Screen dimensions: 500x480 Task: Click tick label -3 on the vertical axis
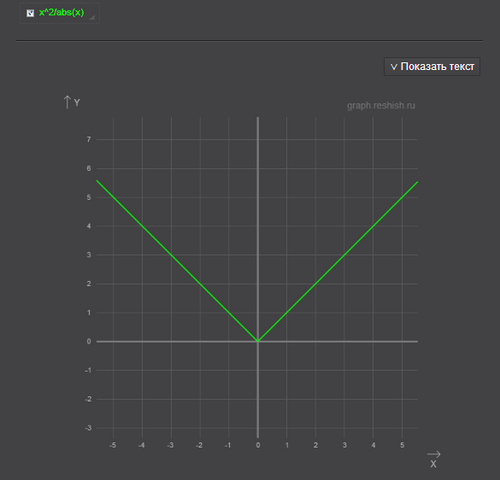(88, 428)
